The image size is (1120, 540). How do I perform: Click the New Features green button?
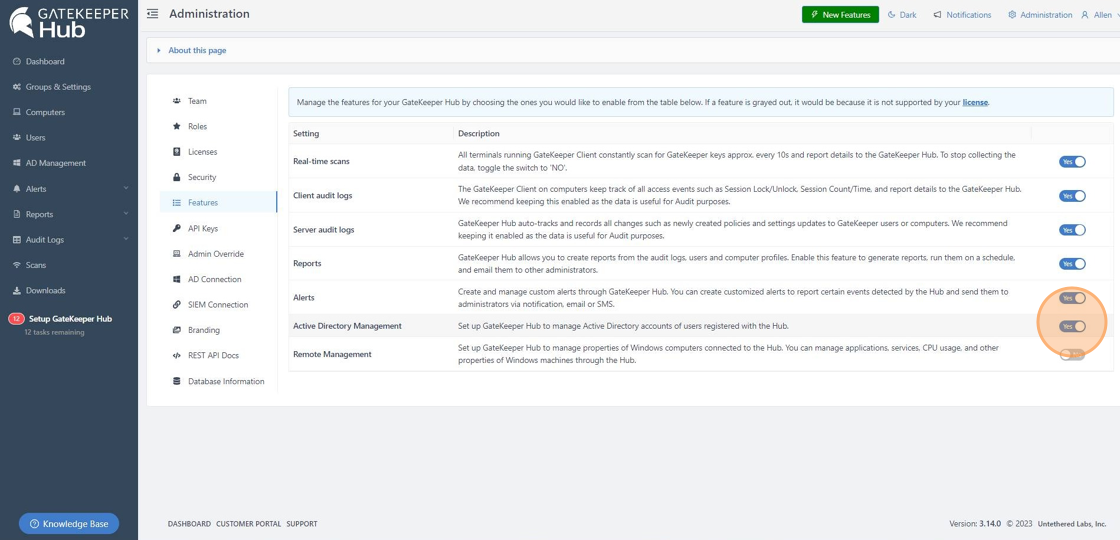coord(840,14)
